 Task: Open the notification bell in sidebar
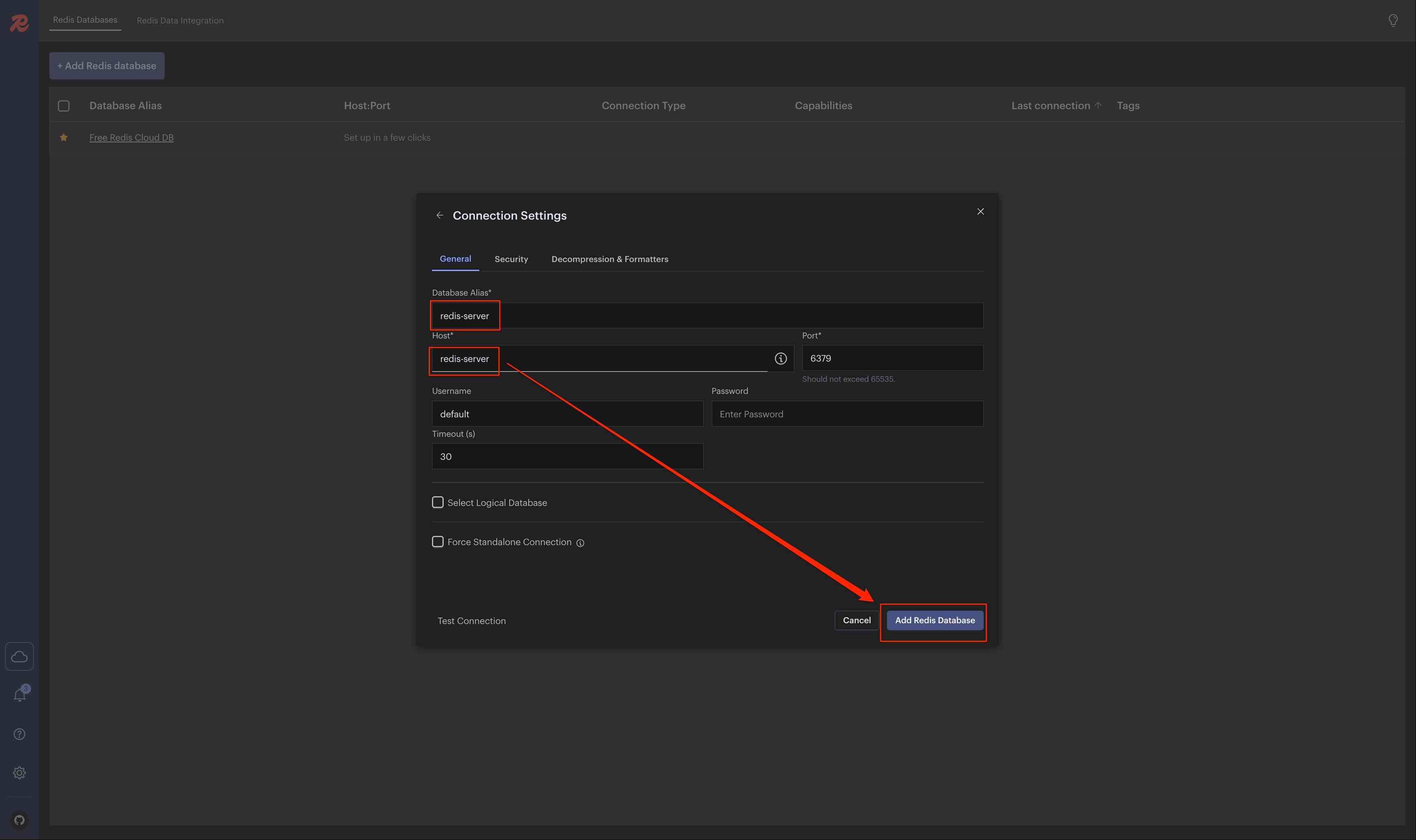[x=19, y=695]
